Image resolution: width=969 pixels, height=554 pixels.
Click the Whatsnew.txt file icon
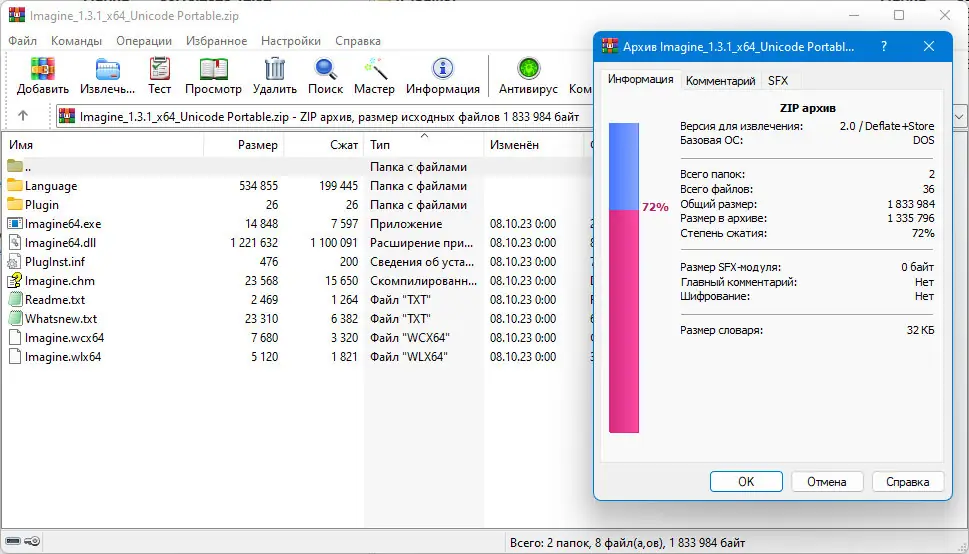pos(15,319)
